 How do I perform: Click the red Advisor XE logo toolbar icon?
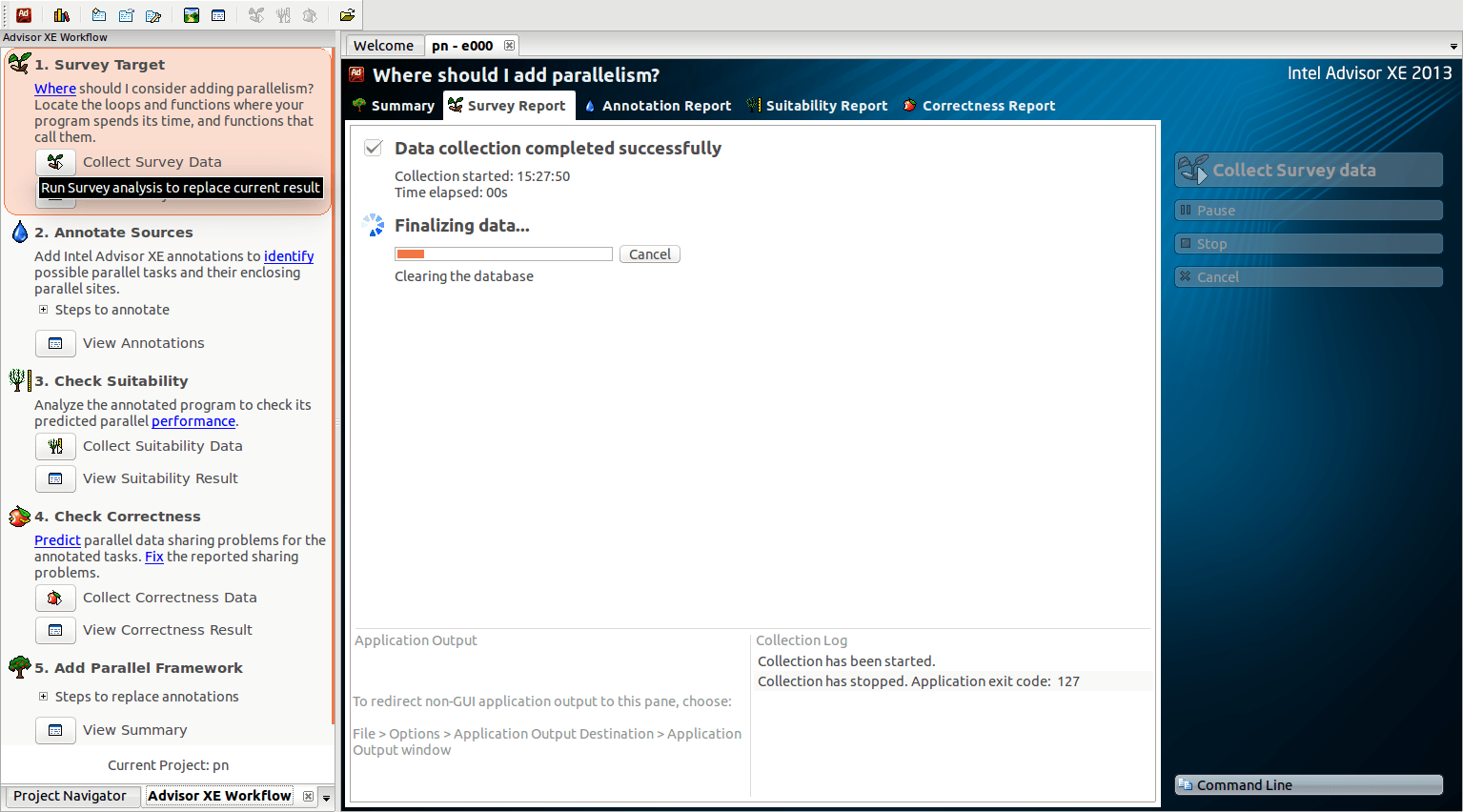(24, 14)
